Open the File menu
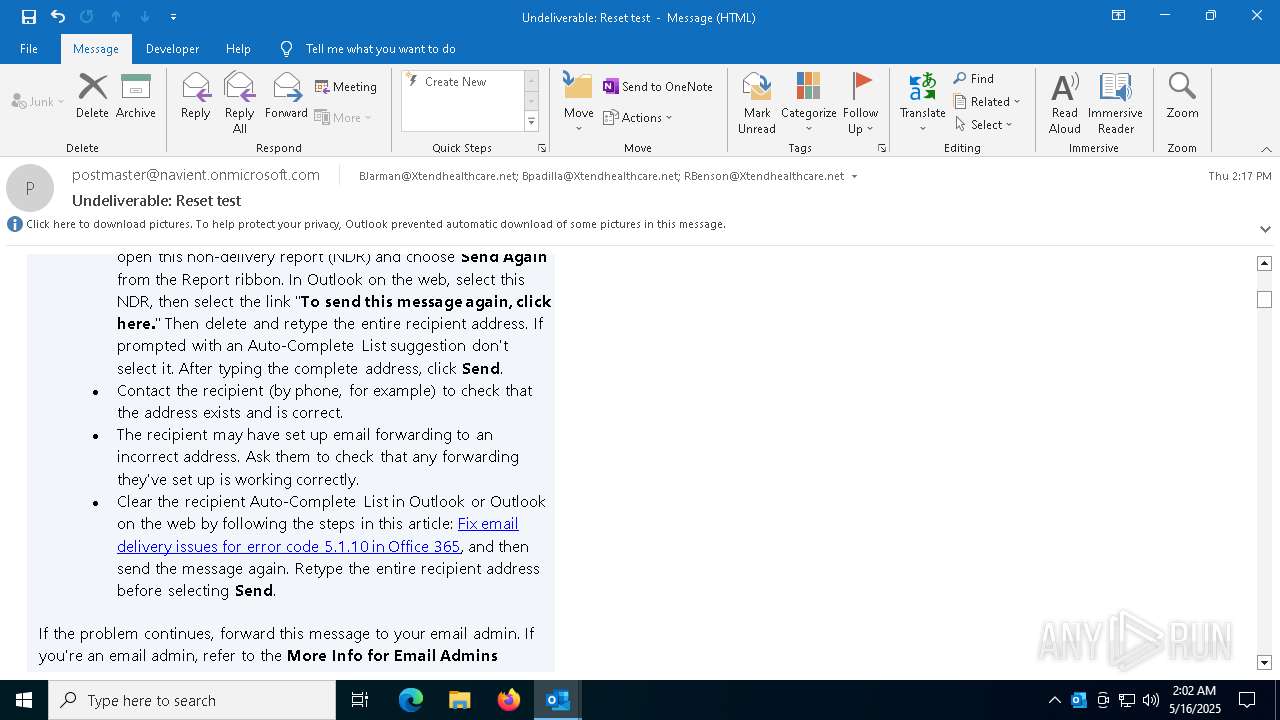Screen dimensions: 1280x720 [29, 49]
